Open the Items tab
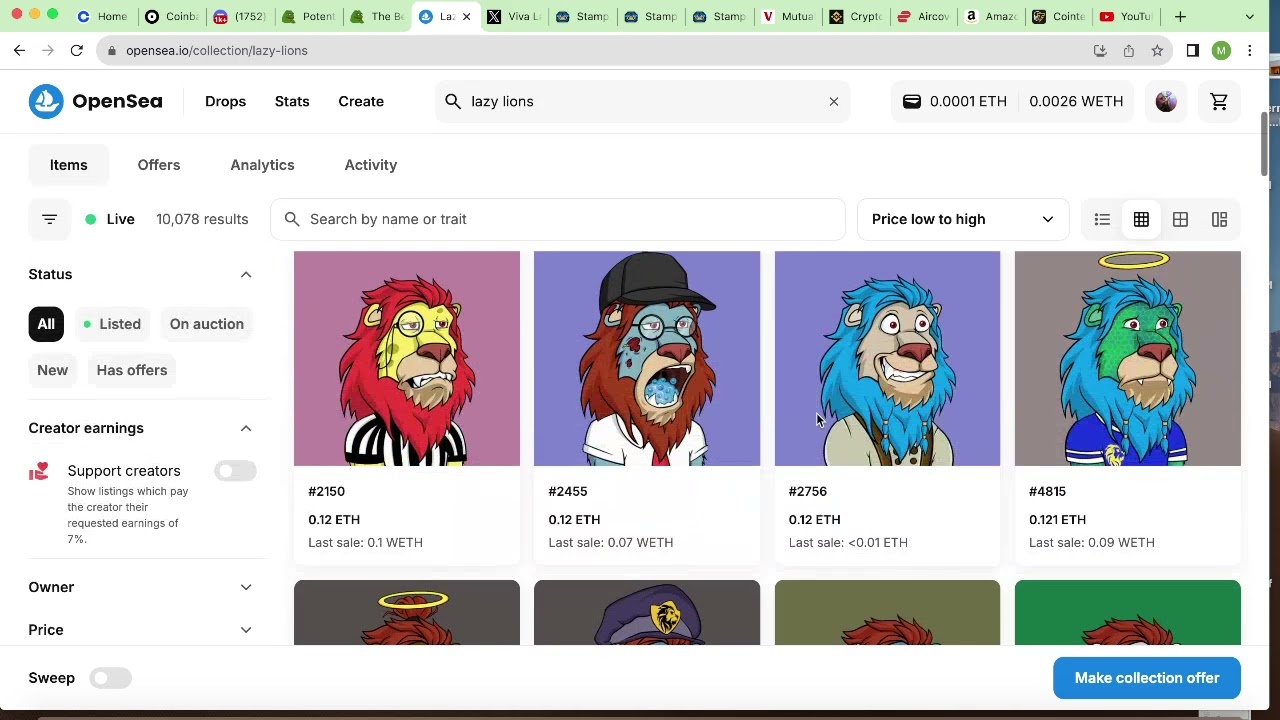 tap(69, 165)
